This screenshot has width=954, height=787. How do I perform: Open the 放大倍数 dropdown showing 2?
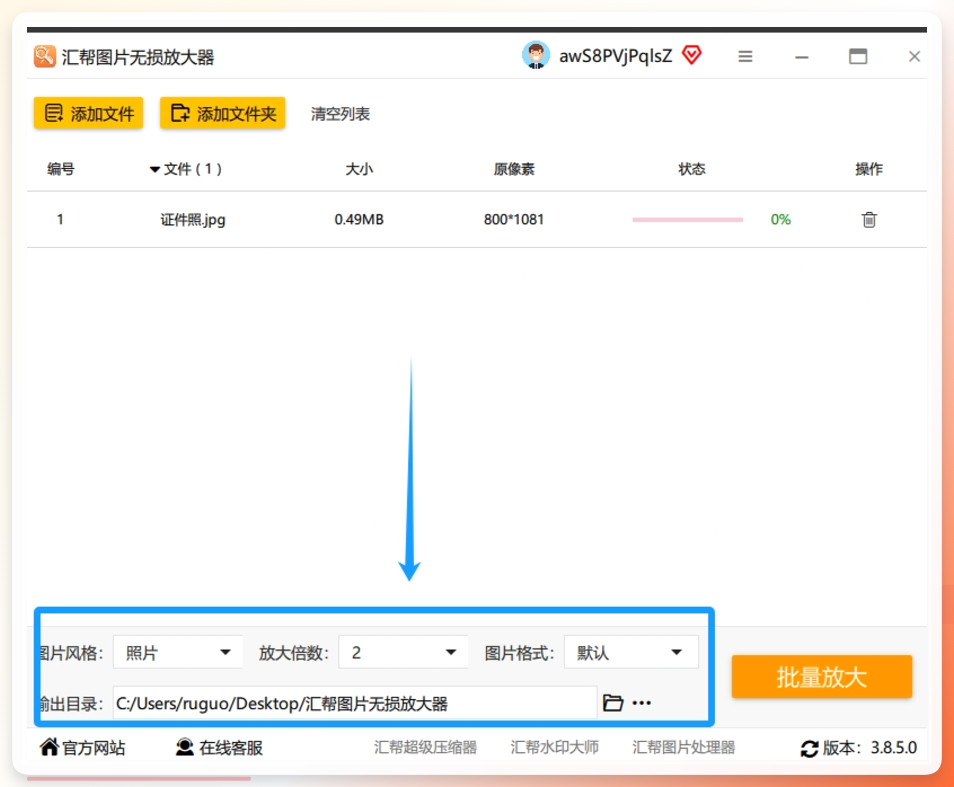[x=403, y=653]
